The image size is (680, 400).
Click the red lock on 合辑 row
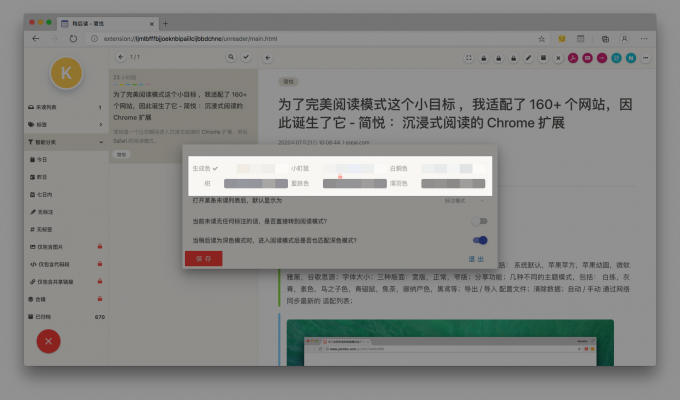[x=100, y=298]
